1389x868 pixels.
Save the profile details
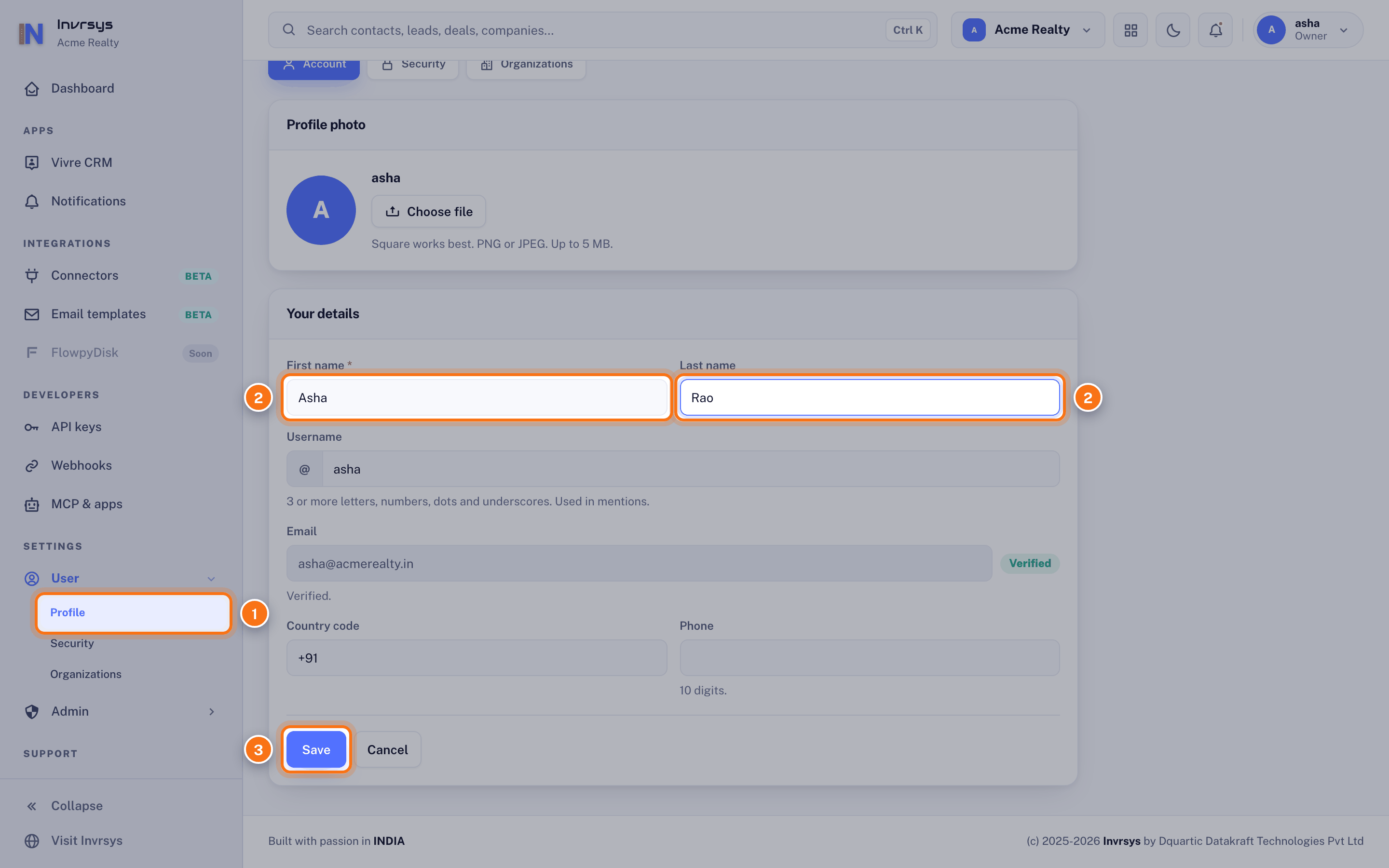coord(316,750)
